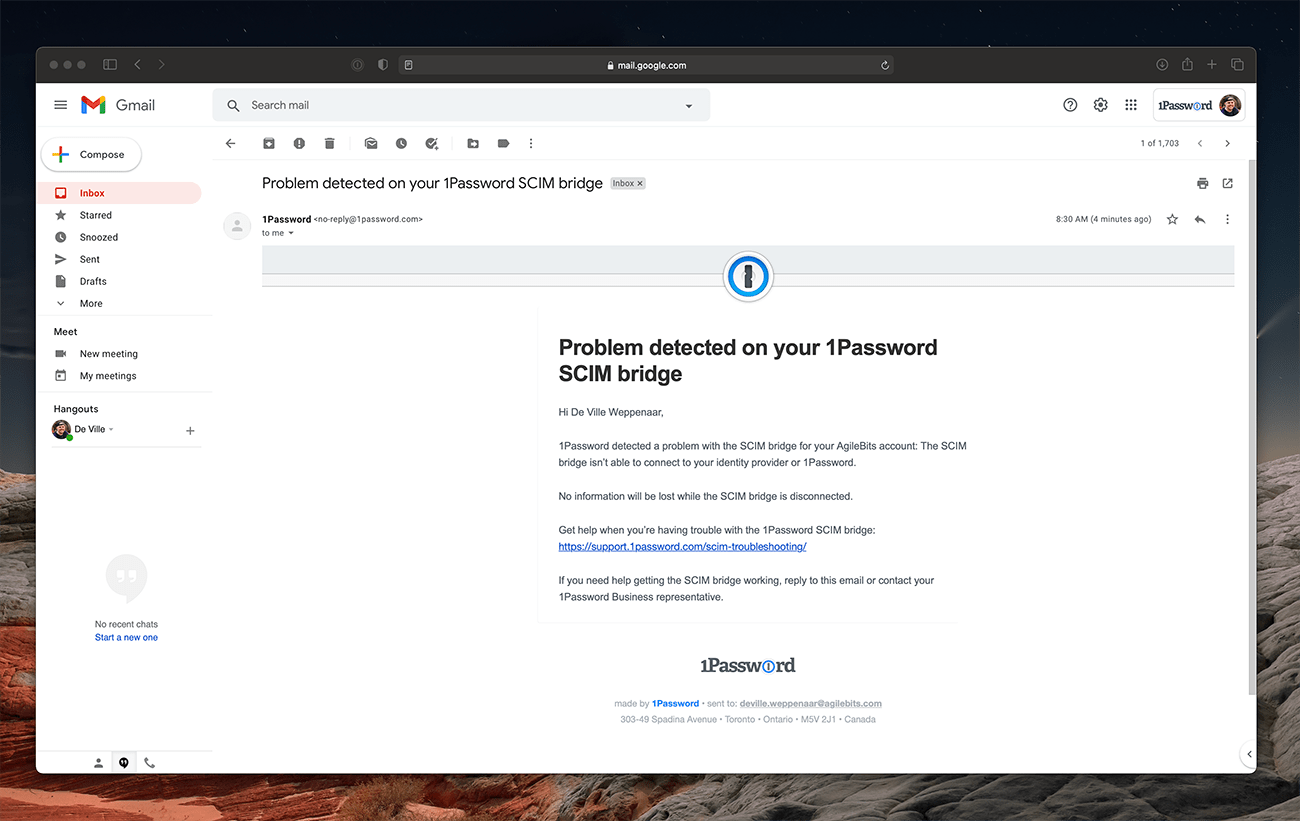Remove the Inbox label chip
Image resolution: width=1300 pixels, height=821 pixels.
coord(641,184)
